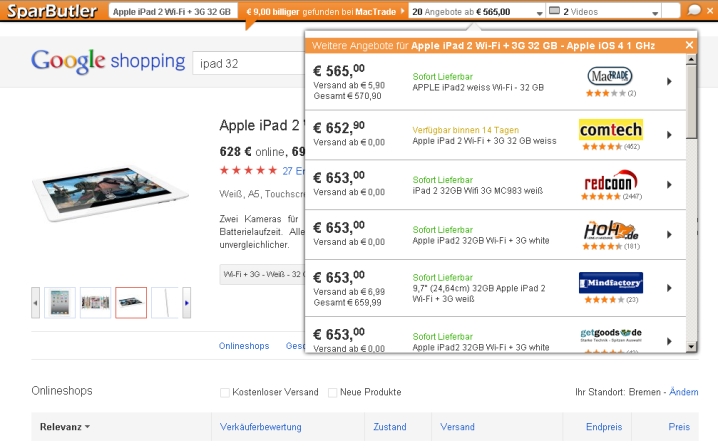The height and width of the screenshot is (448, 718).
Task: Enable Kostenloser Versand checkbox
Action: 225,392
